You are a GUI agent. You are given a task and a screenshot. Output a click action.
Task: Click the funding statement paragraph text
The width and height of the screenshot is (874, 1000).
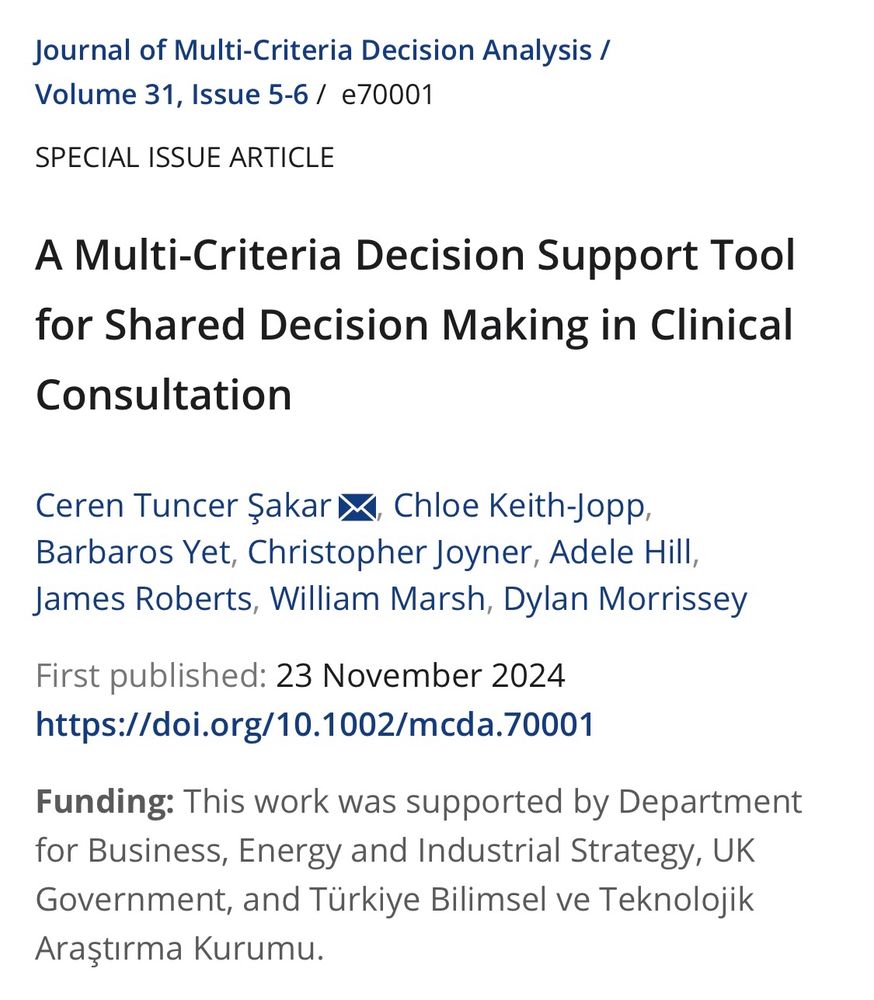(418, 874)
